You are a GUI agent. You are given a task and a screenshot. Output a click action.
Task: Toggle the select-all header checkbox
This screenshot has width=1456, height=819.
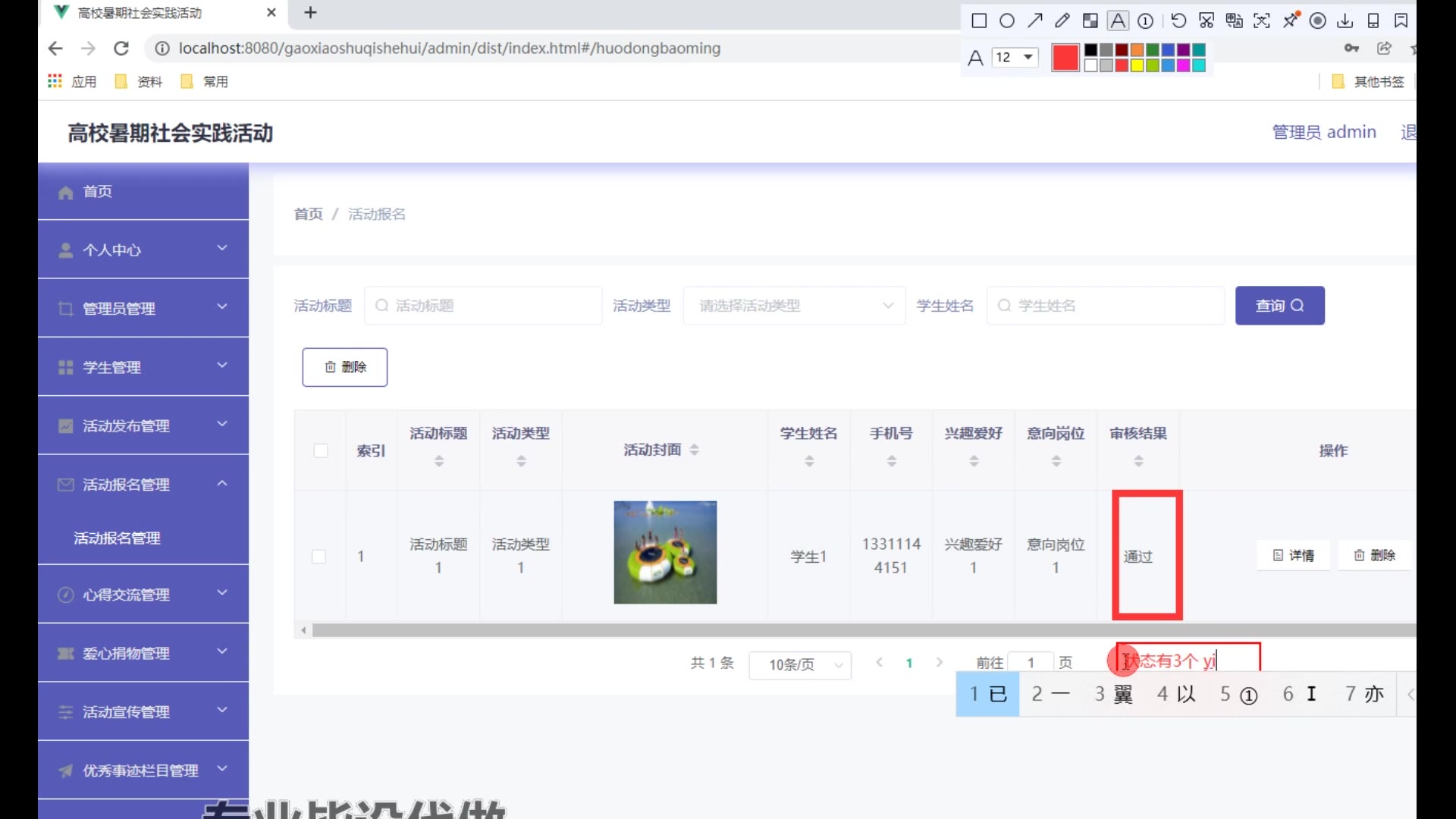(321, 450)
